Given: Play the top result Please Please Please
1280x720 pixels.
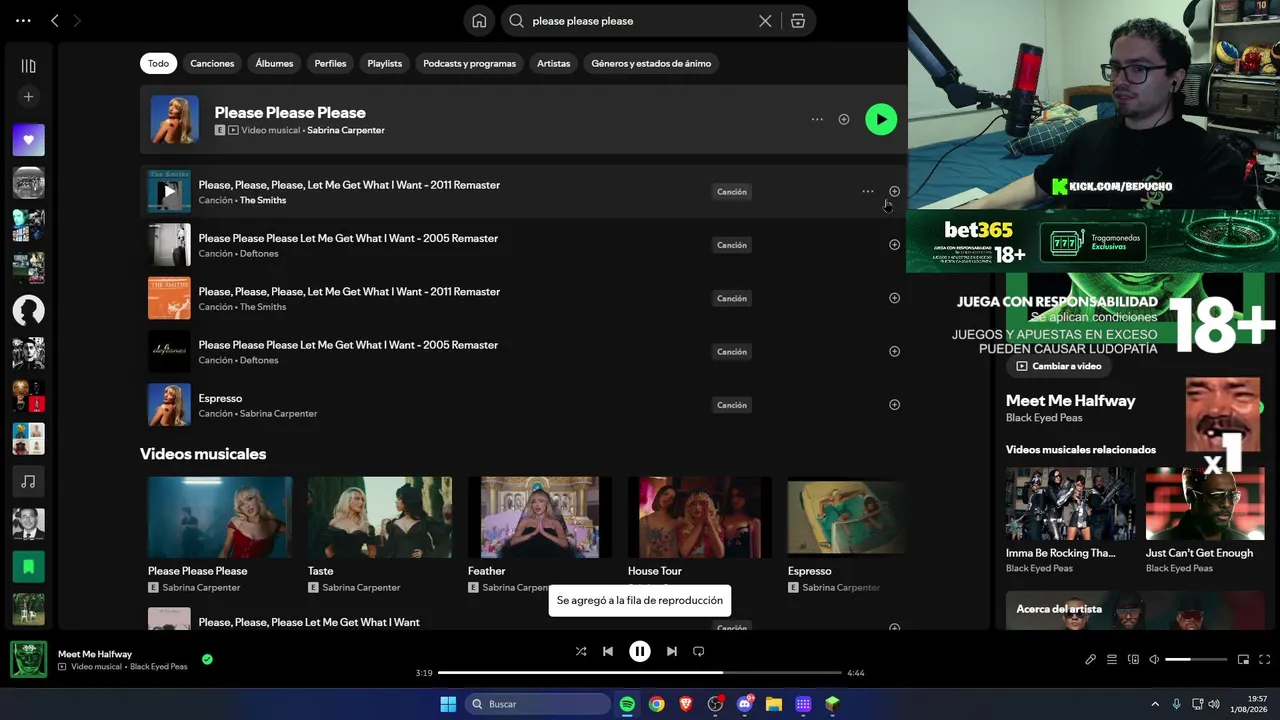Looking at the screenshot, I should pos(881,119).
